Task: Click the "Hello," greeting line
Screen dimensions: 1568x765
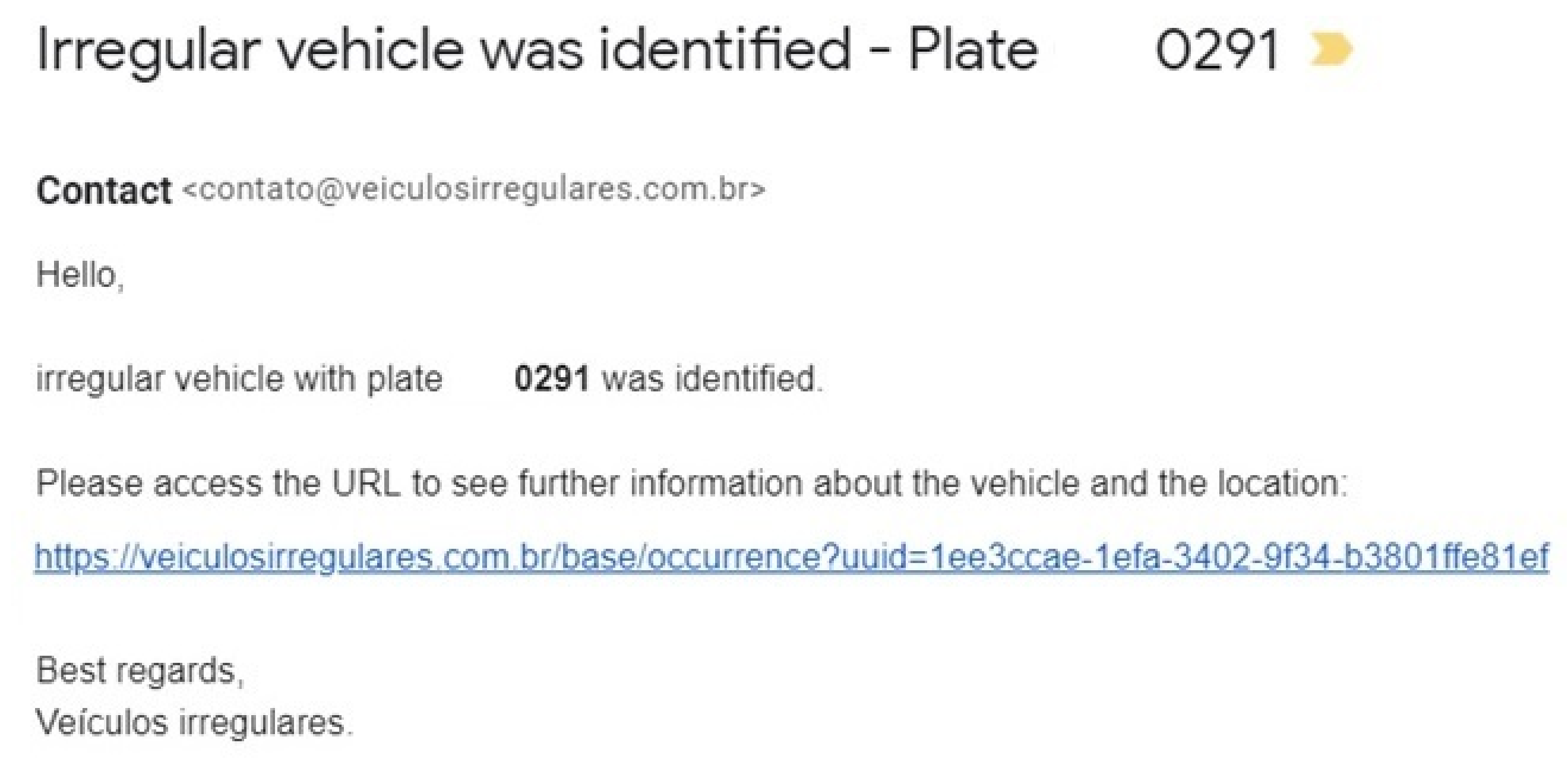Action: click(80, 275)
